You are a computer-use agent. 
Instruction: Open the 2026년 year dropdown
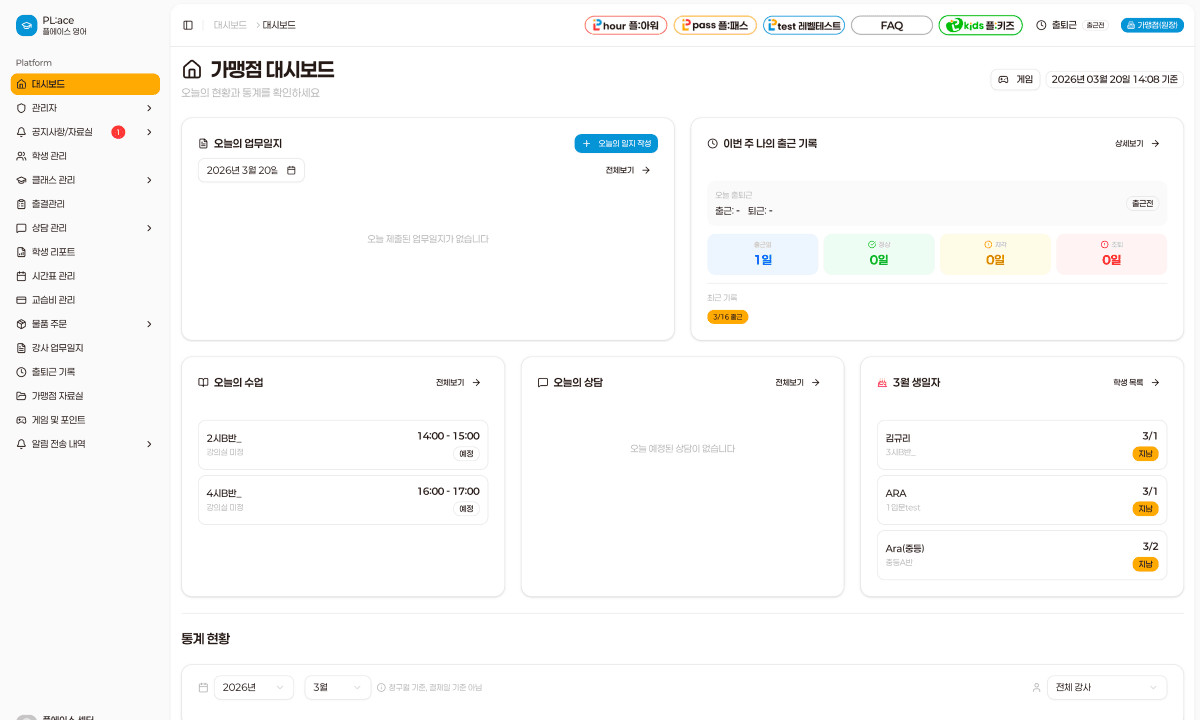click(253, 687)
